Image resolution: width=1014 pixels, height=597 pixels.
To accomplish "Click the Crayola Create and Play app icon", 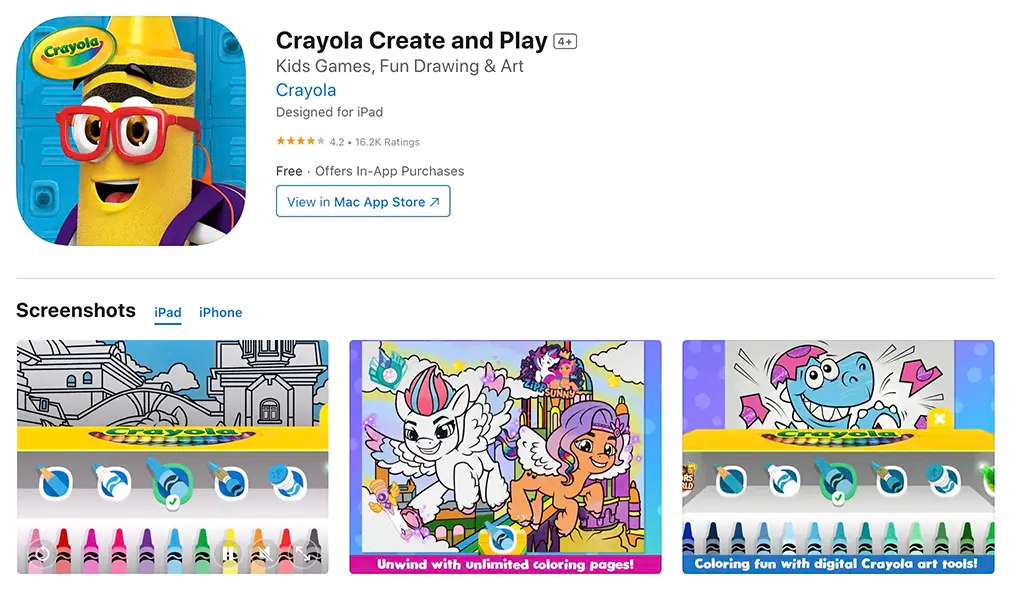I will (130, 128).
